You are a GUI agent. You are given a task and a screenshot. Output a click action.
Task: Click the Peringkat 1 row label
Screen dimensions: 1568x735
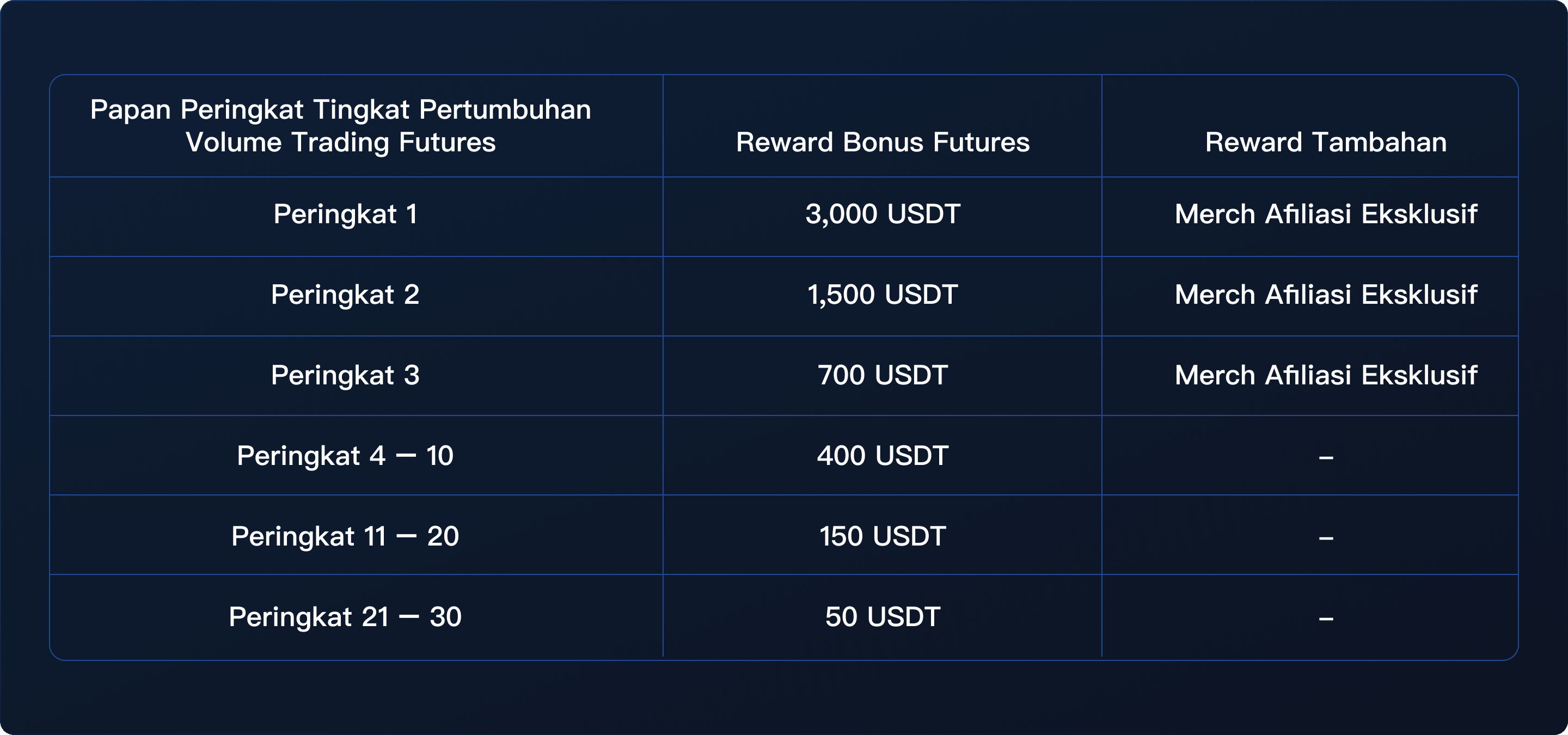click(345, 214)
